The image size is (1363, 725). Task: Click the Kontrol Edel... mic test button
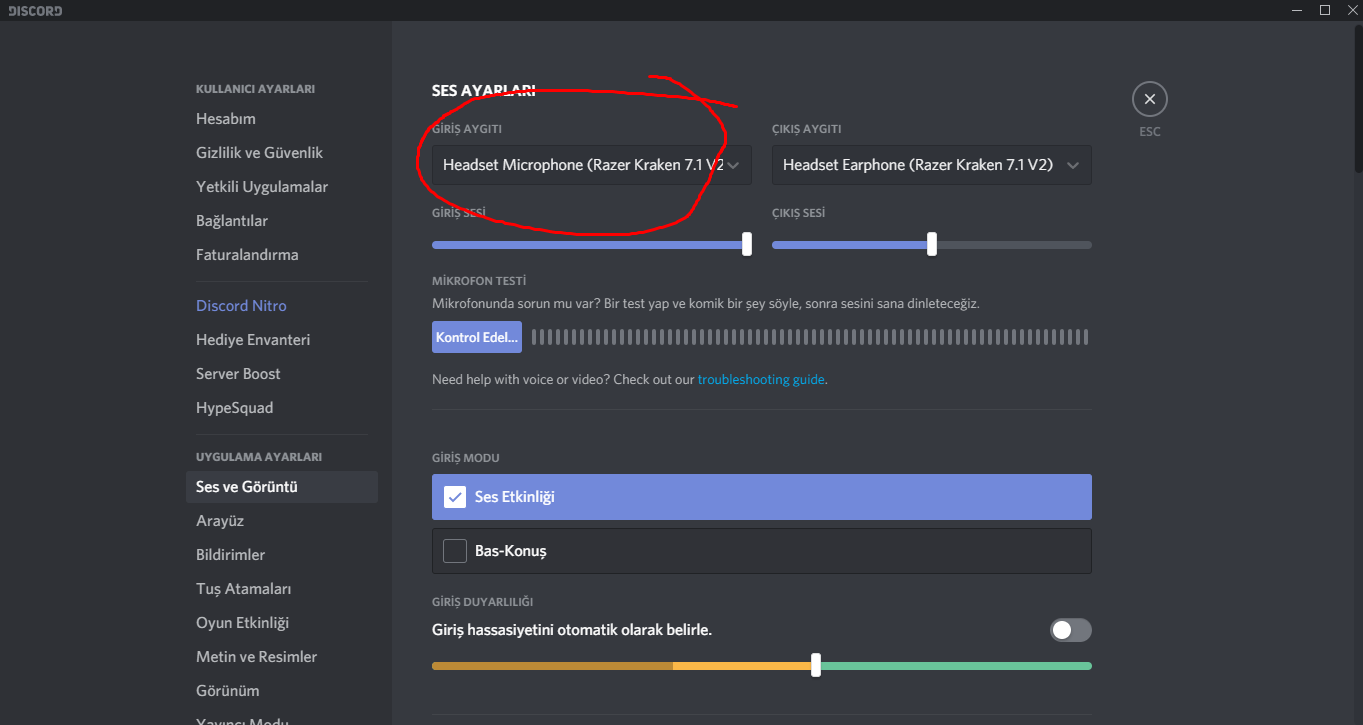coord(477,337)
